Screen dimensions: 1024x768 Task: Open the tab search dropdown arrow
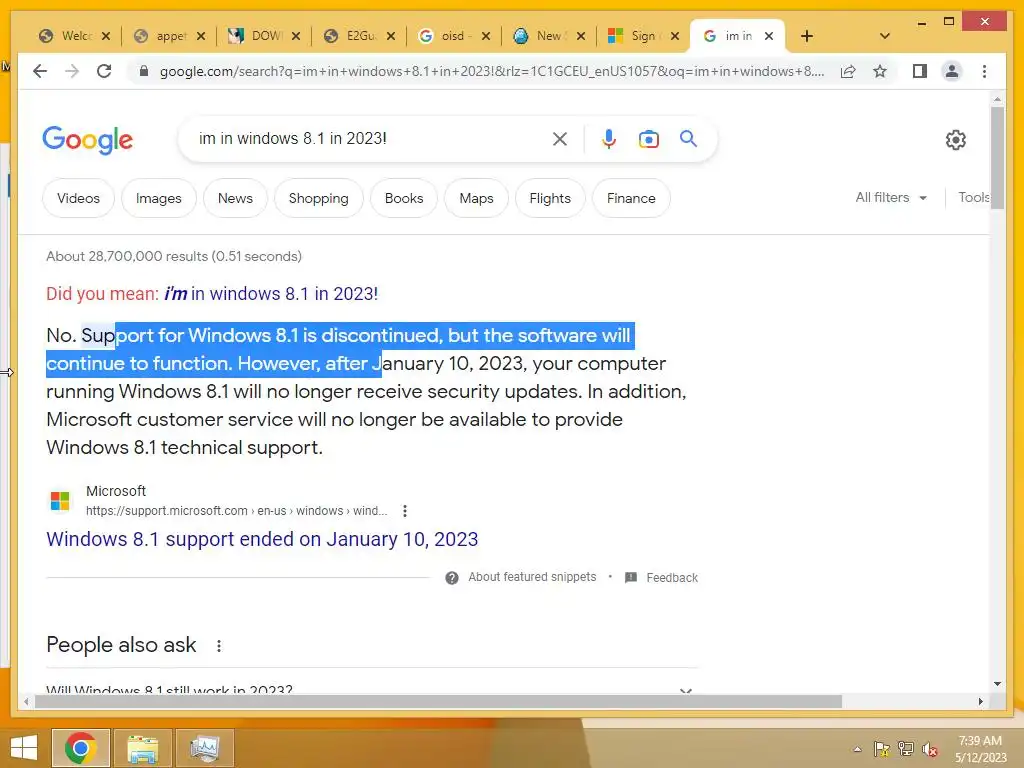pos(885,36)
